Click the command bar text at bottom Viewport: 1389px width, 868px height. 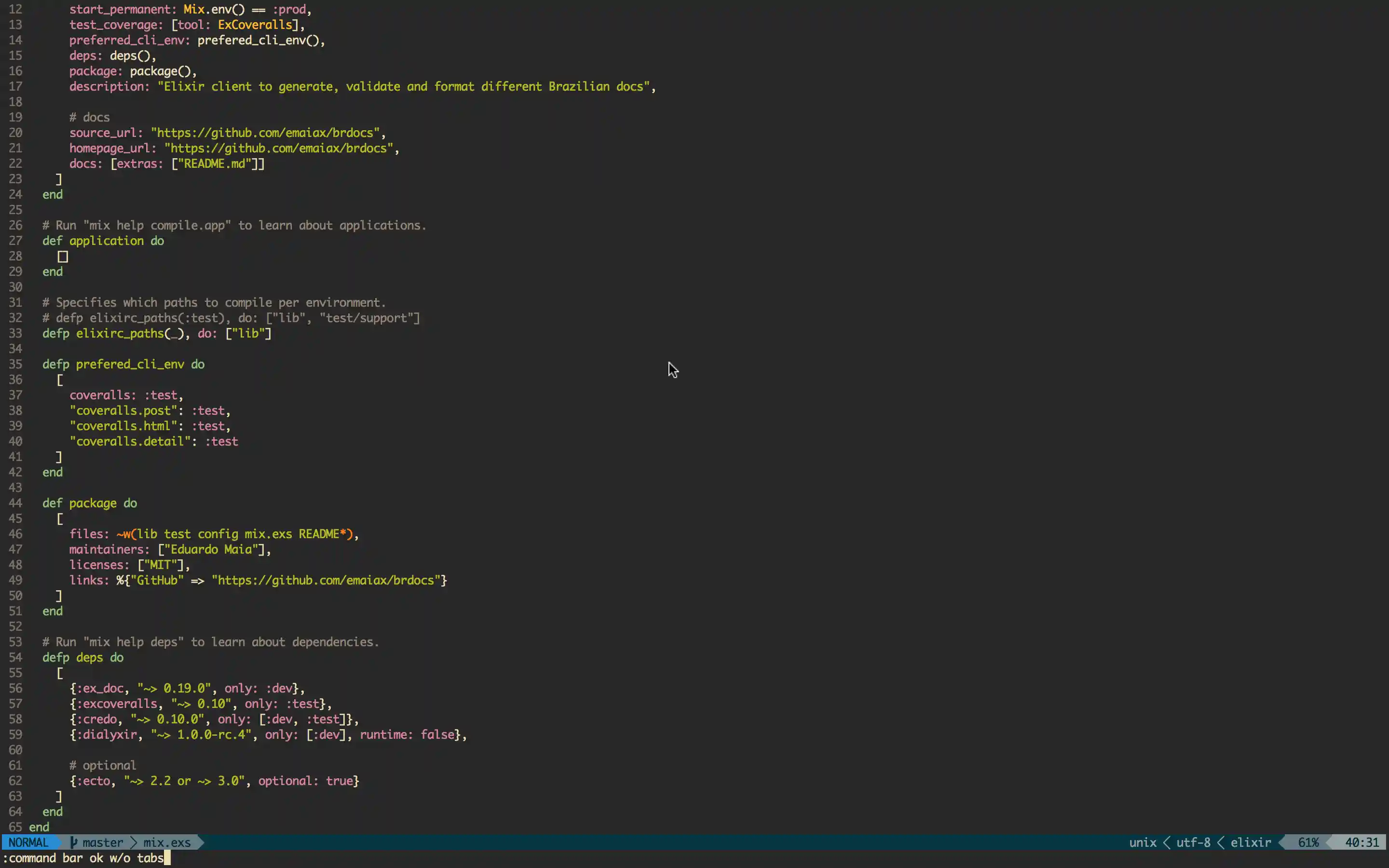83,858
